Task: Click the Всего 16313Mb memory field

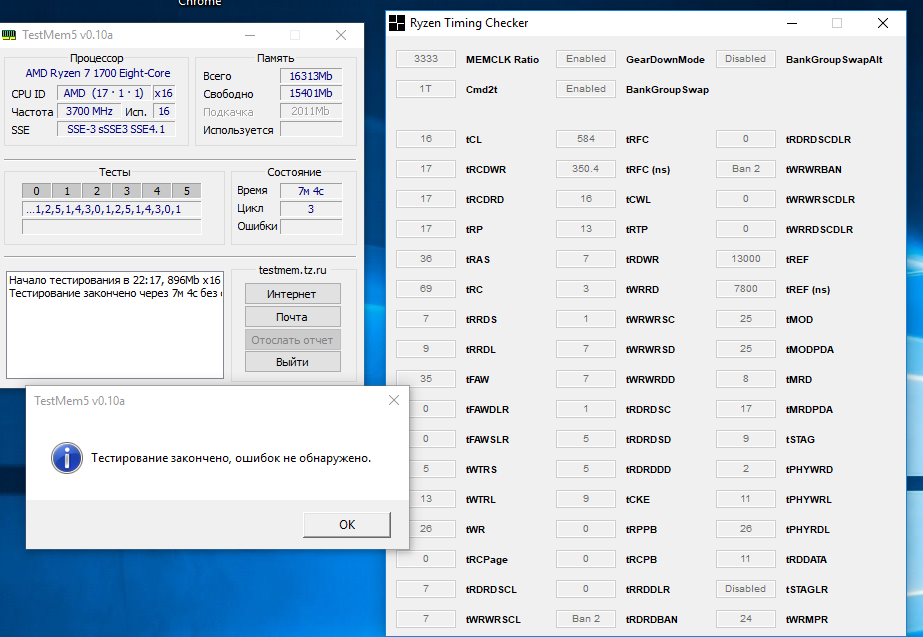Action: (x=311, y=76)
